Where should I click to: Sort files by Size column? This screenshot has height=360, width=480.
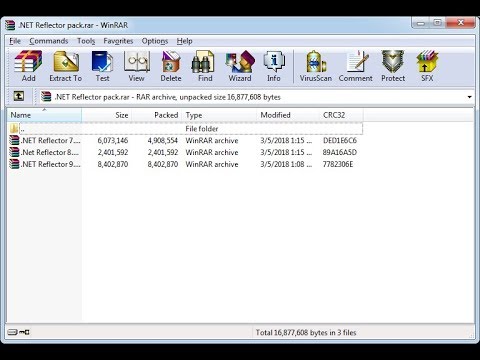(x=107, y=115)
